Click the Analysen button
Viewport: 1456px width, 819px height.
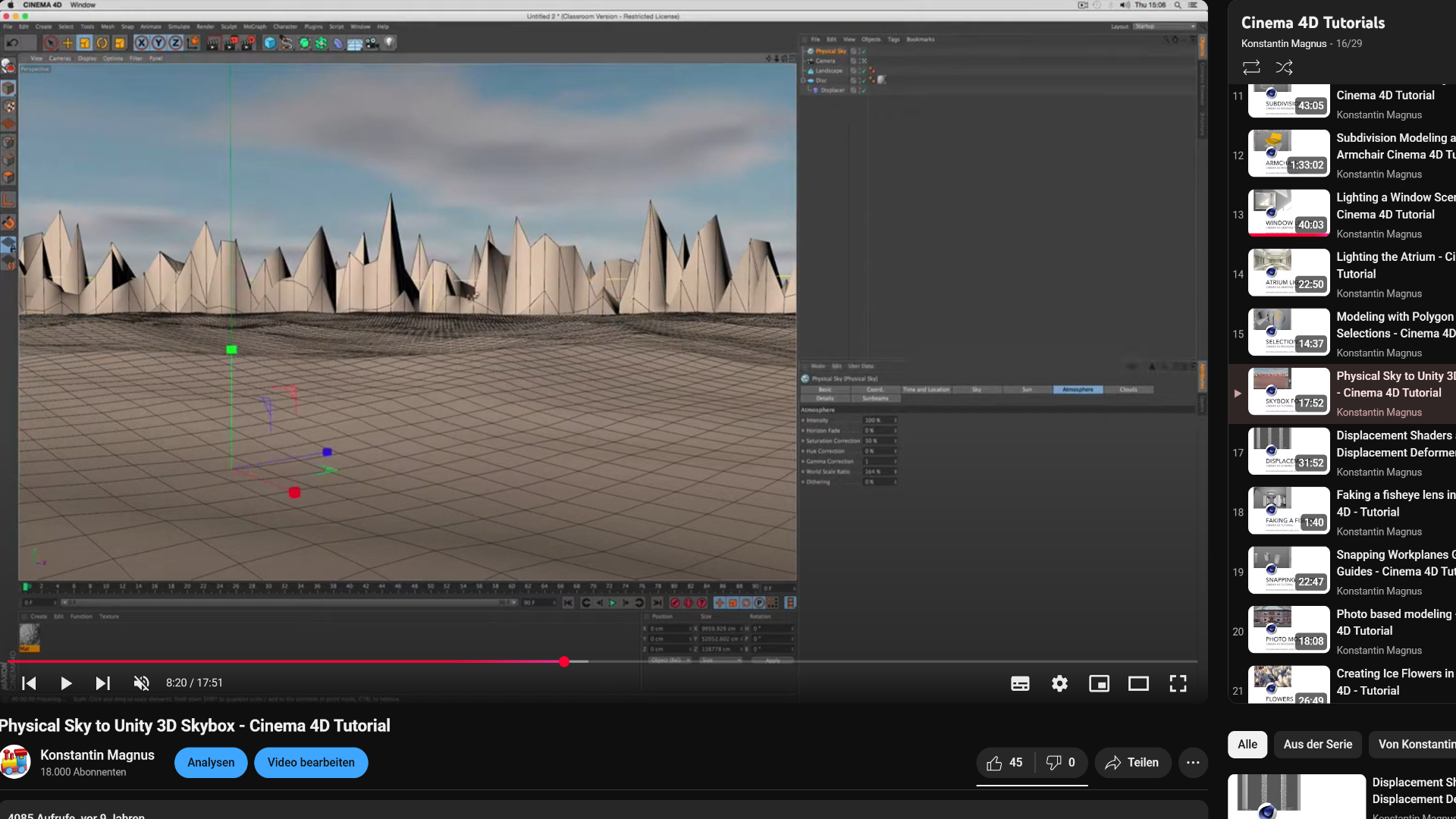pos(211,763)
